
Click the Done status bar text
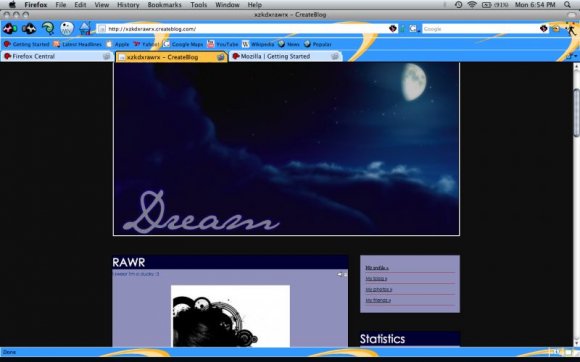click(9, 352)
